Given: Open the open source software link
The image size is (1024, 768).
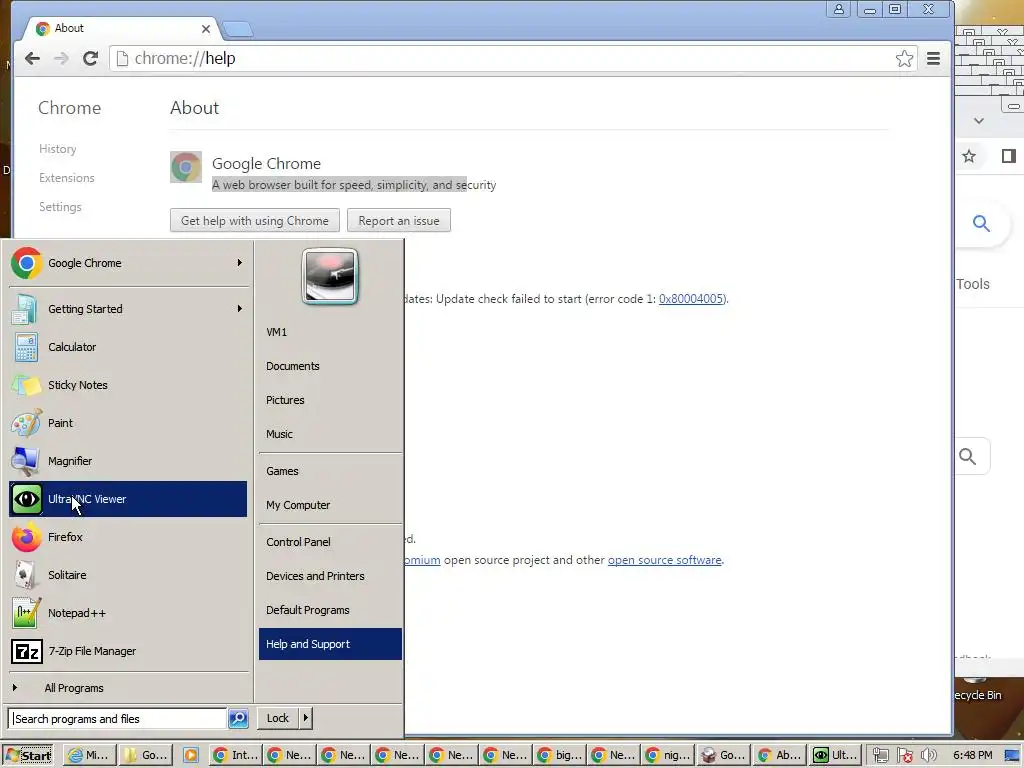Looking at the screenshot, I should pos(665,560).
